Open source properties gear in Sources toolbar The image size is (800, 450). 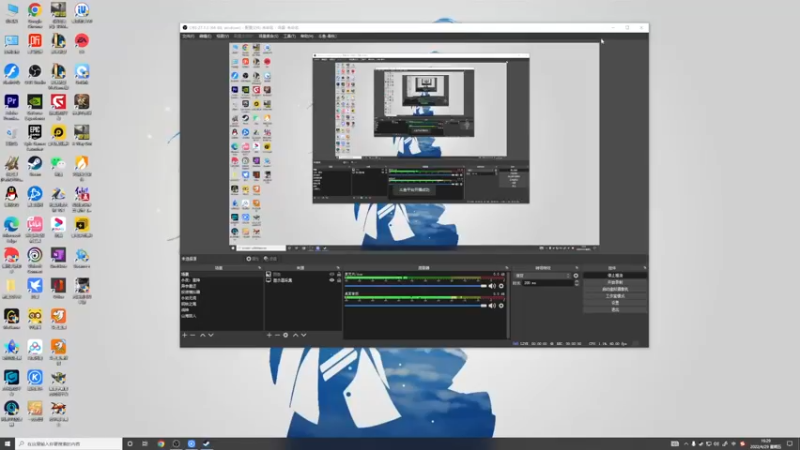286,335
